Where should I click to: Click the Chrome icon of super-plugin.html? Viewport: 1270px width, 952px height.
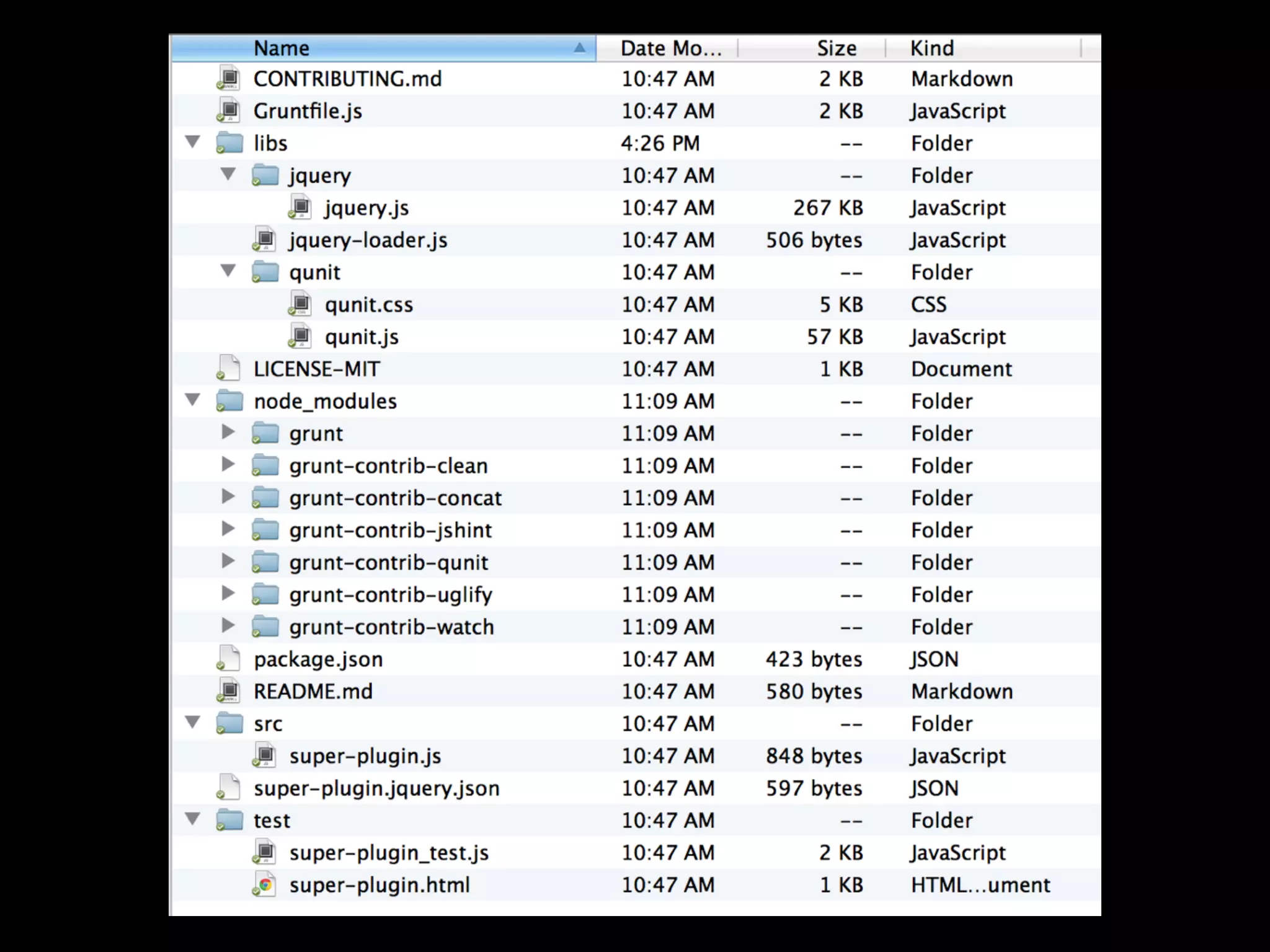265,884
